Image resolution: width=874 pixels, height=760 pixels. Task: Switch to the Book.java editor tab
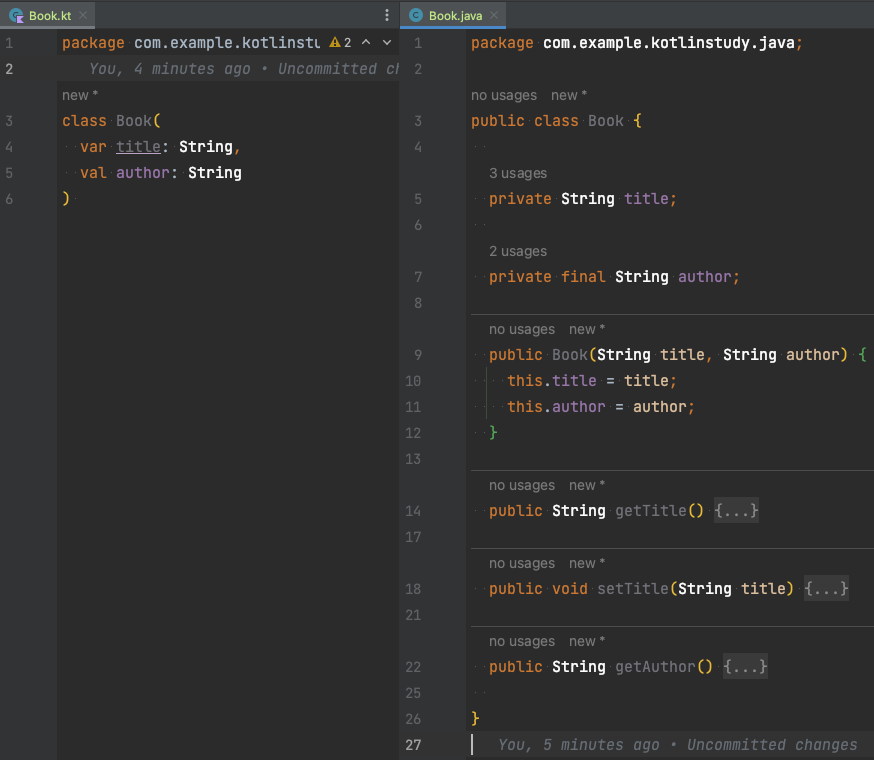coord(455,16)
